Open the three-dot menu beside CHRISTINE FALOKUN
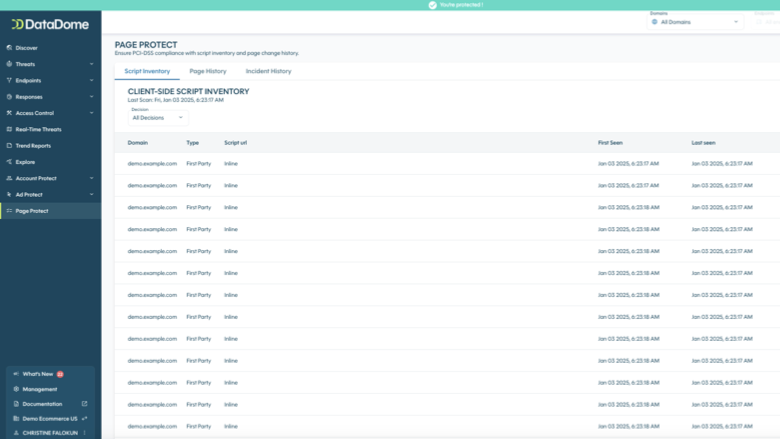The image size is (780, 439). [85, 433]
